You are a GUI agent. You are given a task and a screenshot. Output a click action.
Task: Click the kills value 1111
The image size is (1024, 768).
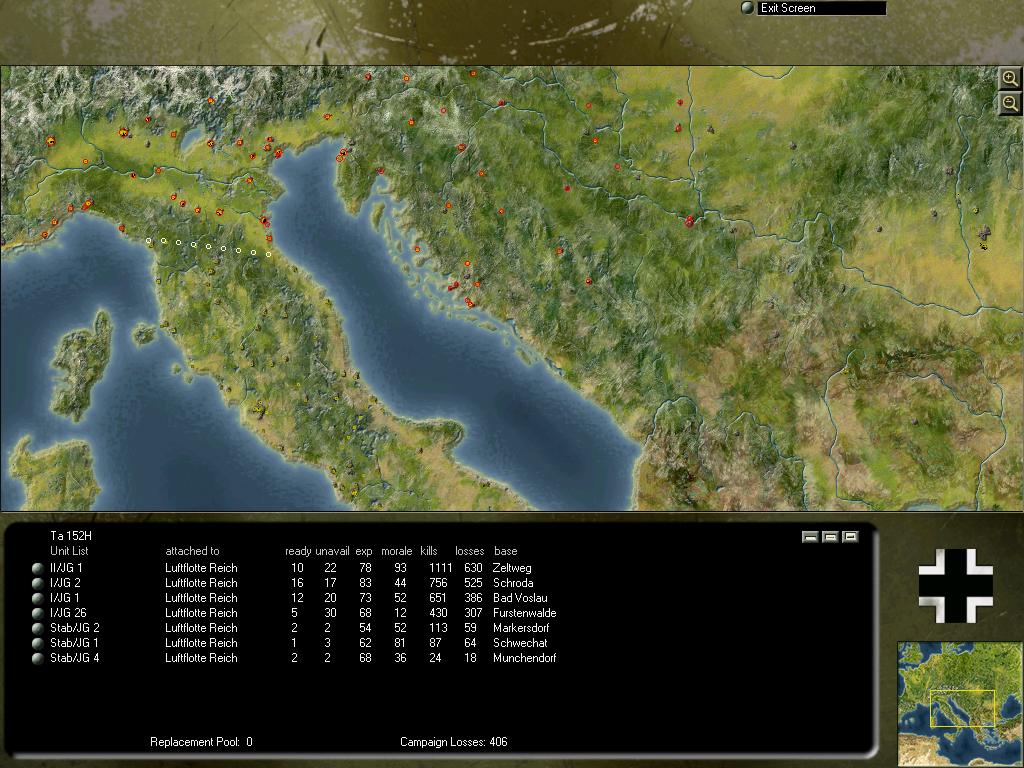point(440,568)
